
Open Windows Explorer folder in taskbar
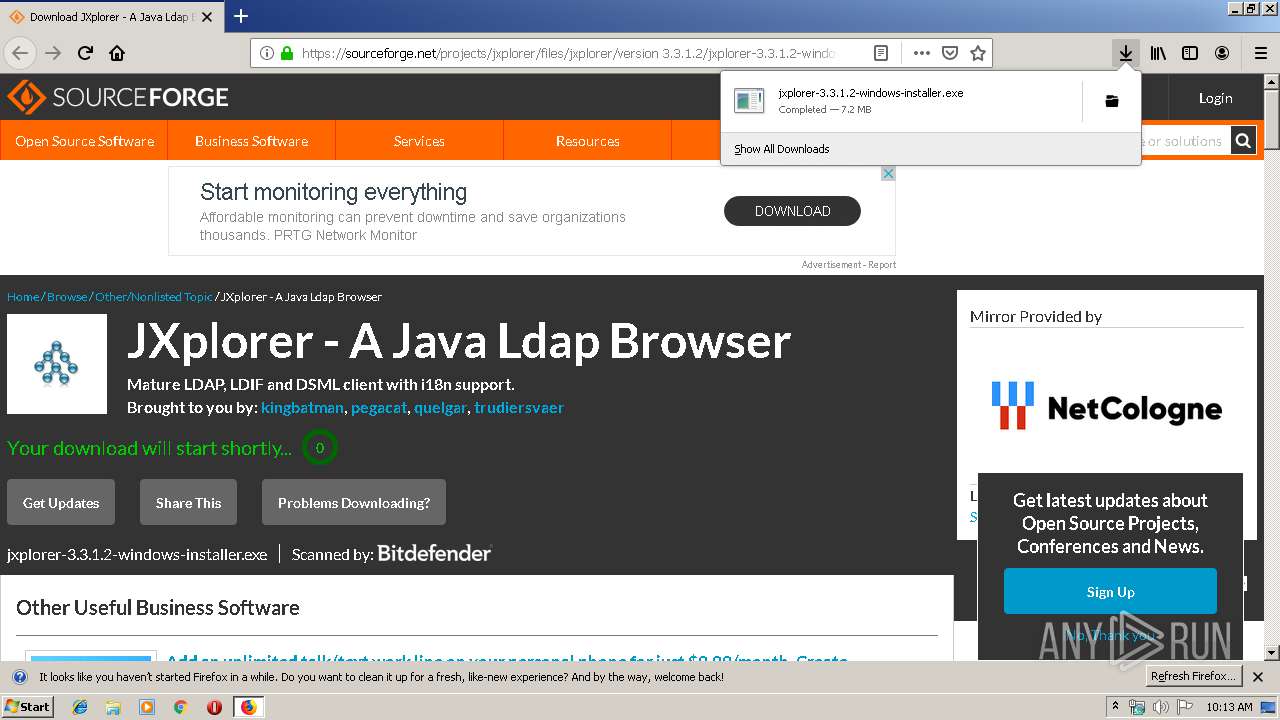pyautogui.click(x=113, y=707)
